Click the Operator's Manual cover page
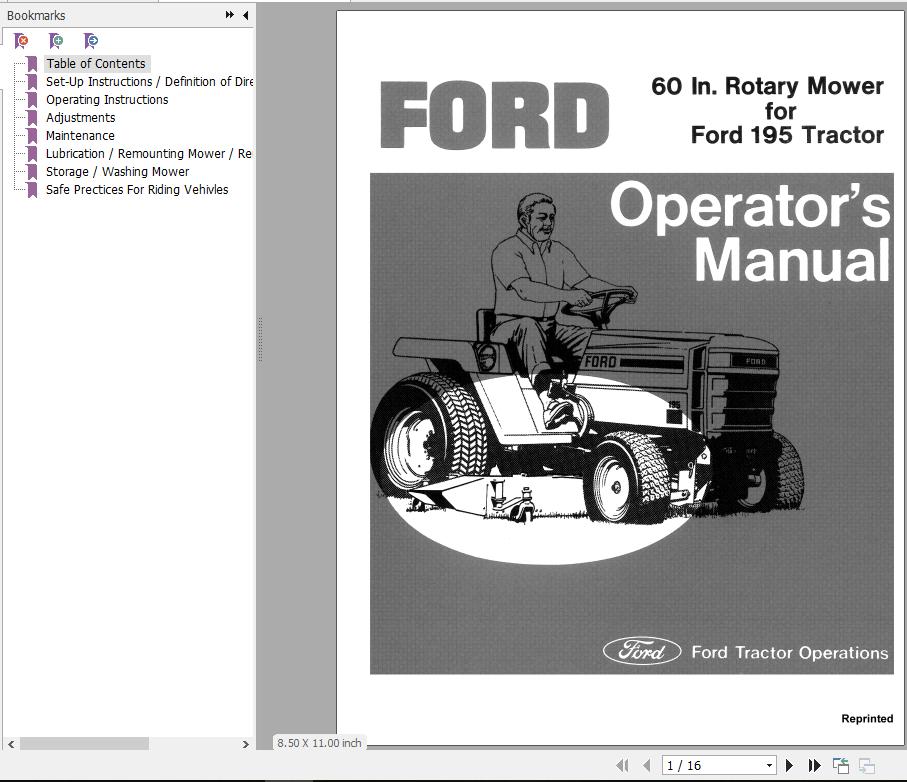The width and height of the screenshot is (907, 782). (x=621, y=378)
